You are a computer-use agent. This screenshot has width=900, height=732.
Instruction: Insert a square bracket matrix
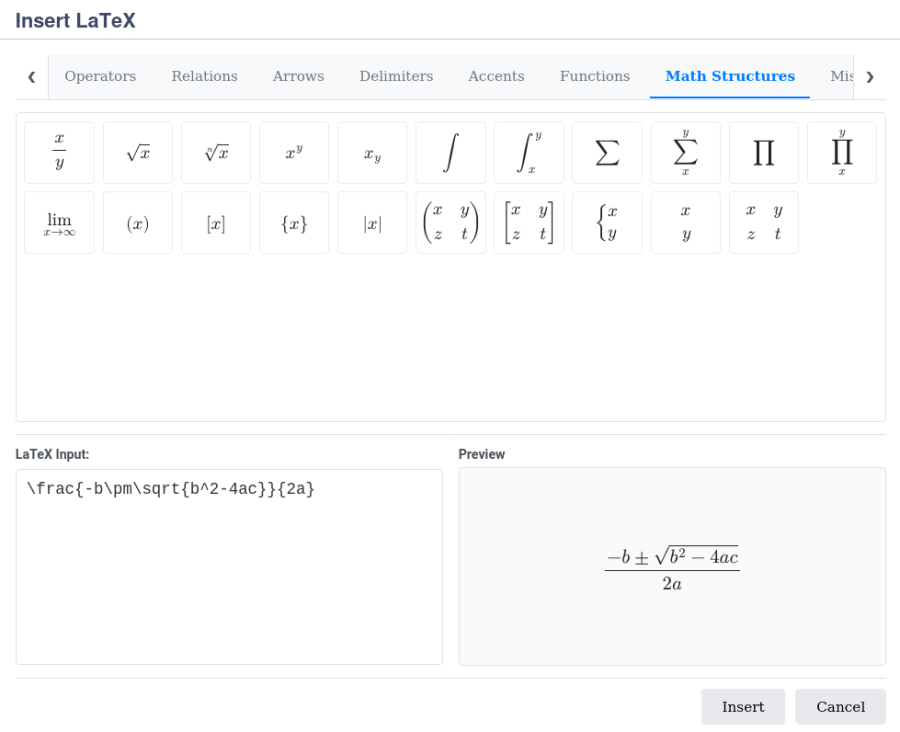tap(528, 222)
